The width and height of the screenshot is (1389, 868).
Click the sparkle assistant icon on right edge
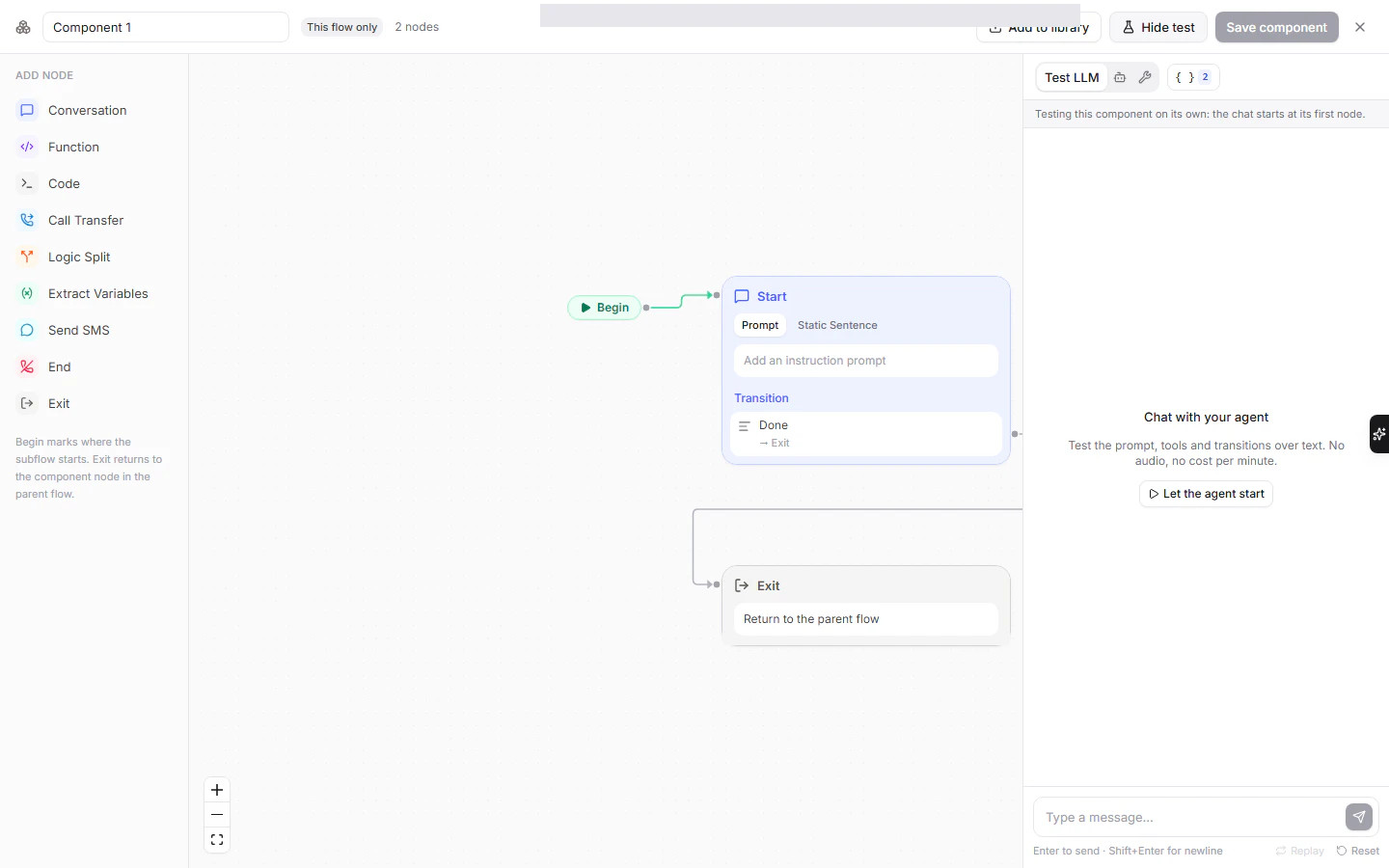click(1379, 434)
